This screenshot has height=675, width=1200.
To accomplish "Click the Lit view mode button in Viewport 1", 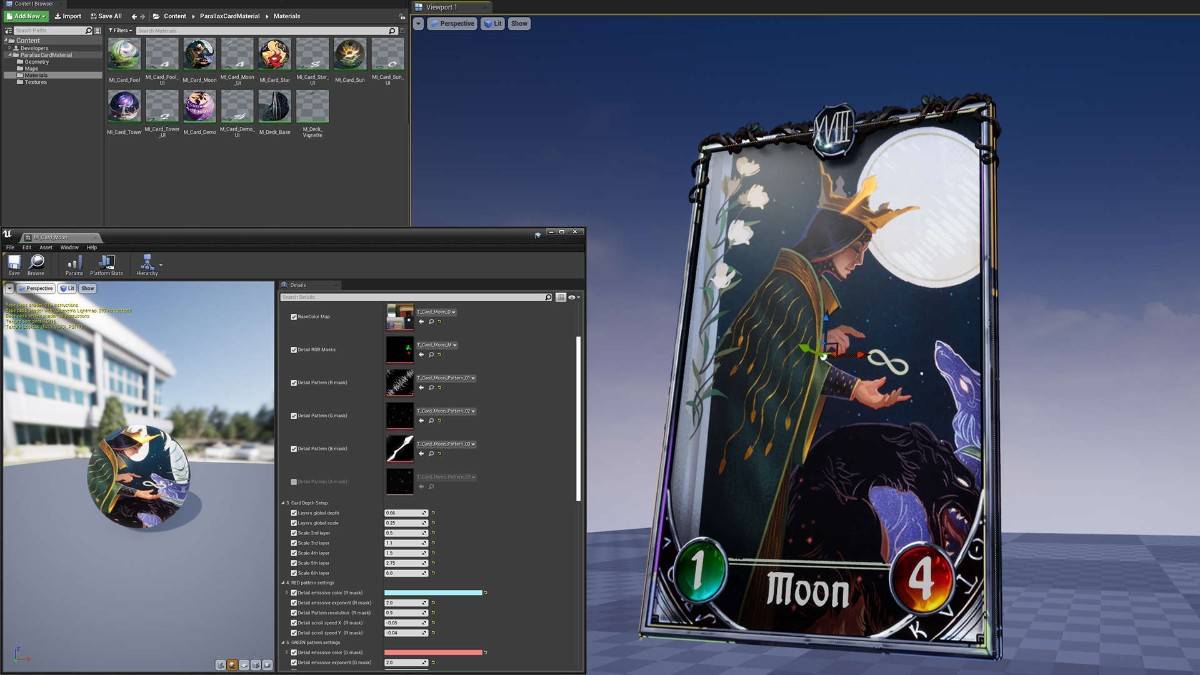I will [x=492, y=23].
